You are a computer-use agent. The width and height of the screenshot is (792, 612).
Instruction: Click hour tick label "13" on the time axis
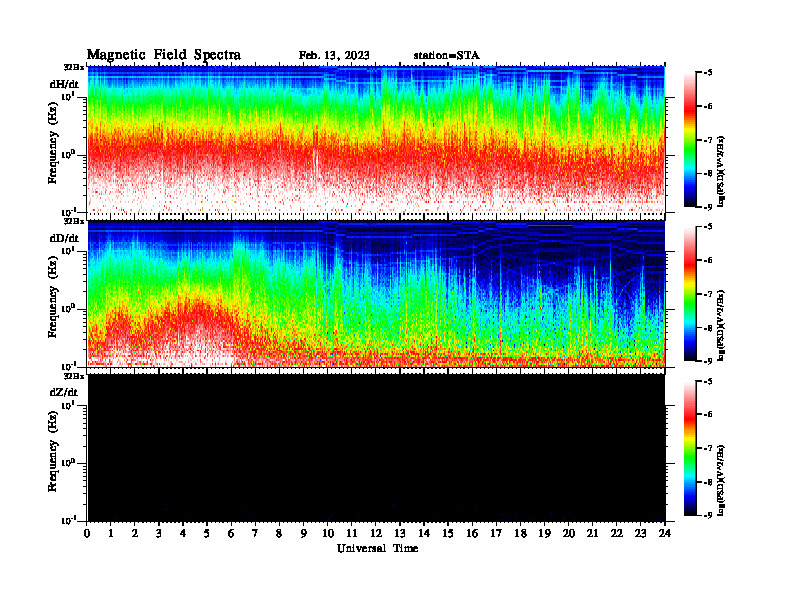tap(400, 533)
